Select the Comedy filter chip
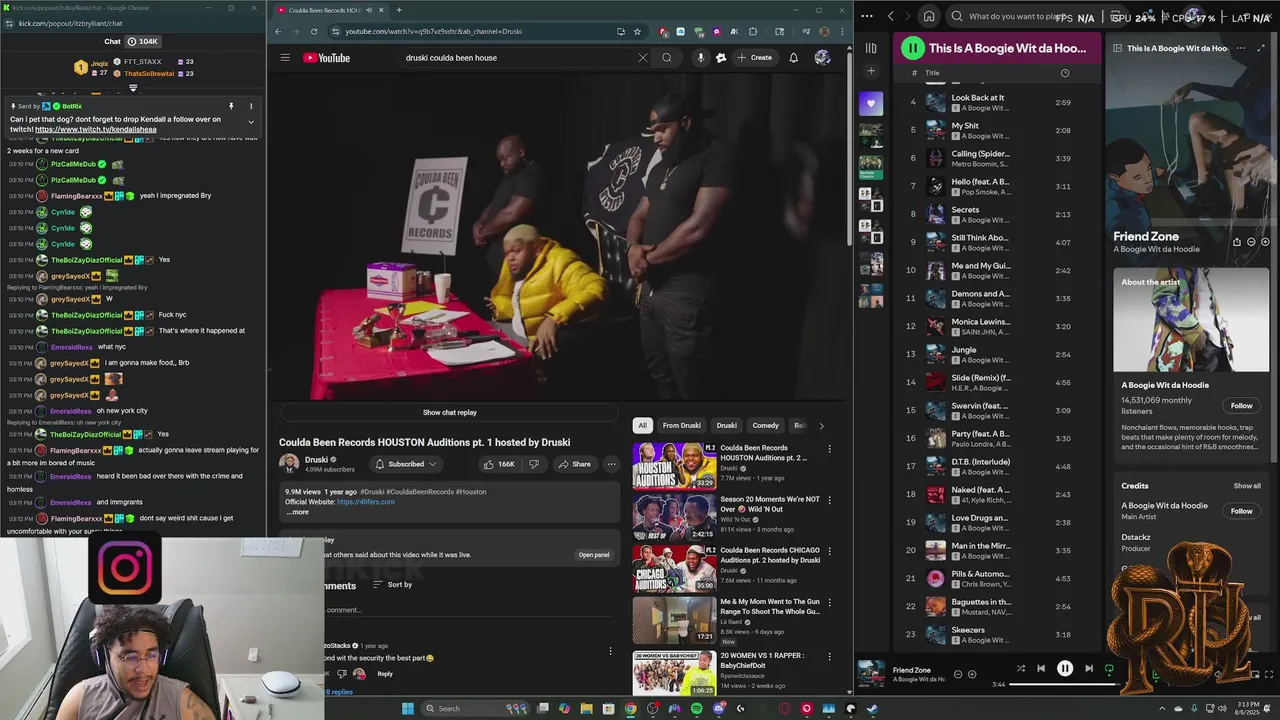Viewport: 1280px width, 720px height. [765, 425]
